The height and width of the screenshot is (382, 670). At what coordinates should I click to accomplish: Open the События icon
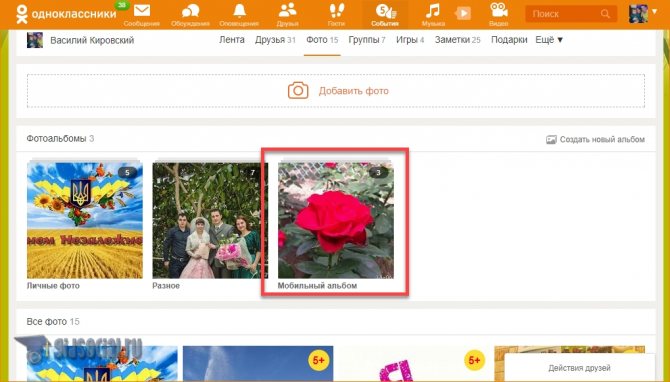point(385,11)
